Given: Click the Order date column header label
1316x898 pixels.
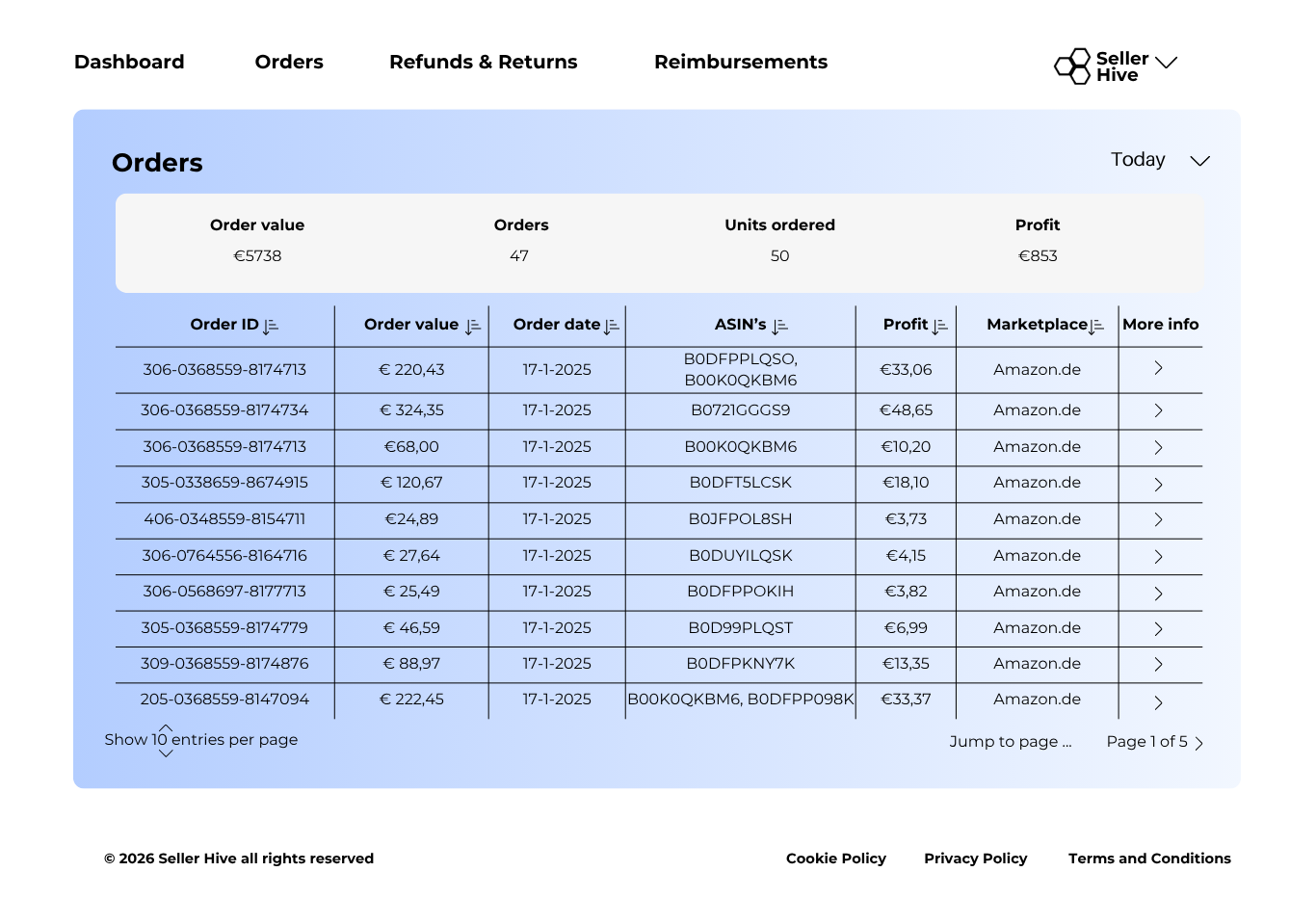Looking at the screenshot, I should click(557, 325).
